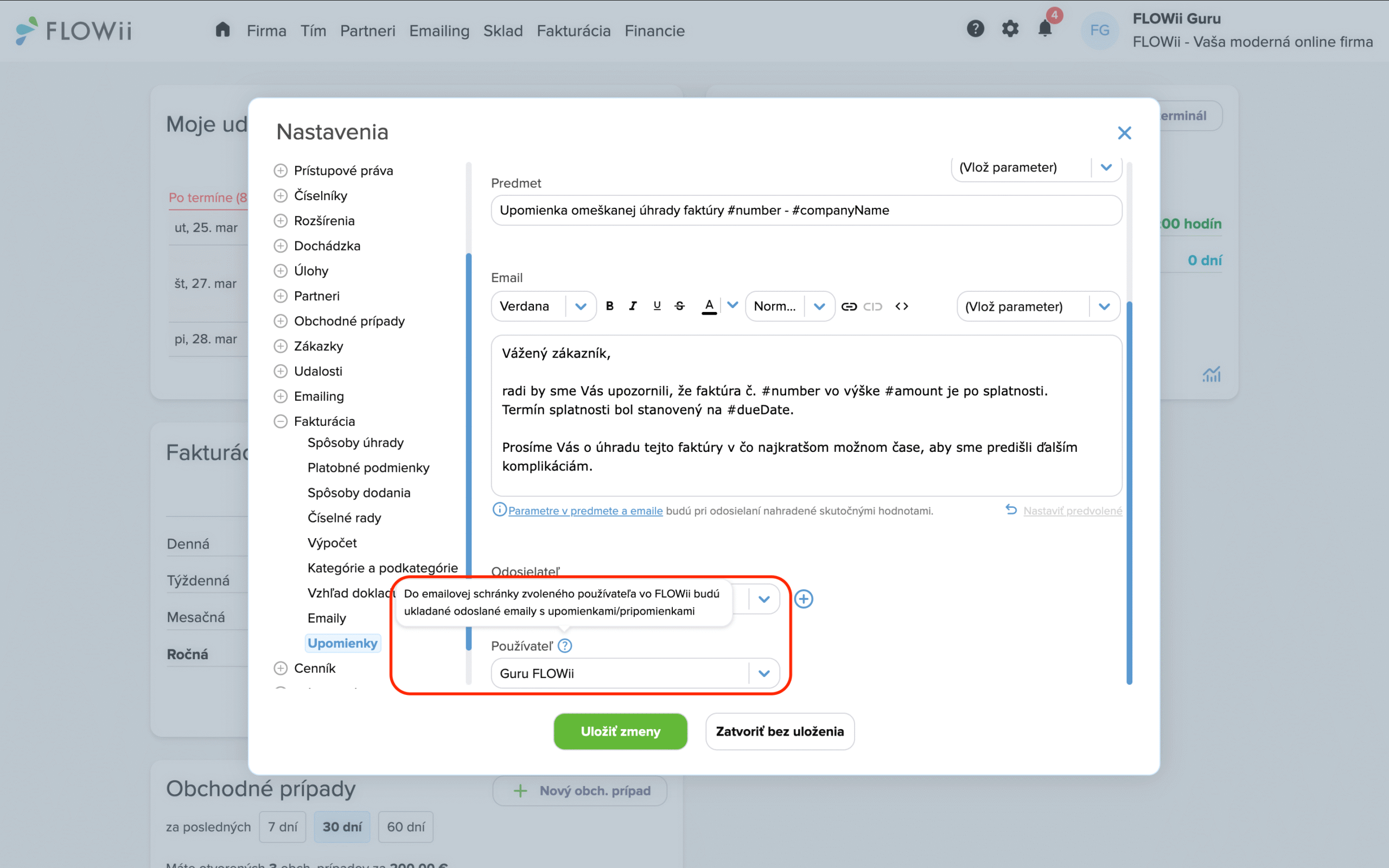
Task: Toggle bold formatting in email editor
Action: pyautogui.click(x=609, y=306)
